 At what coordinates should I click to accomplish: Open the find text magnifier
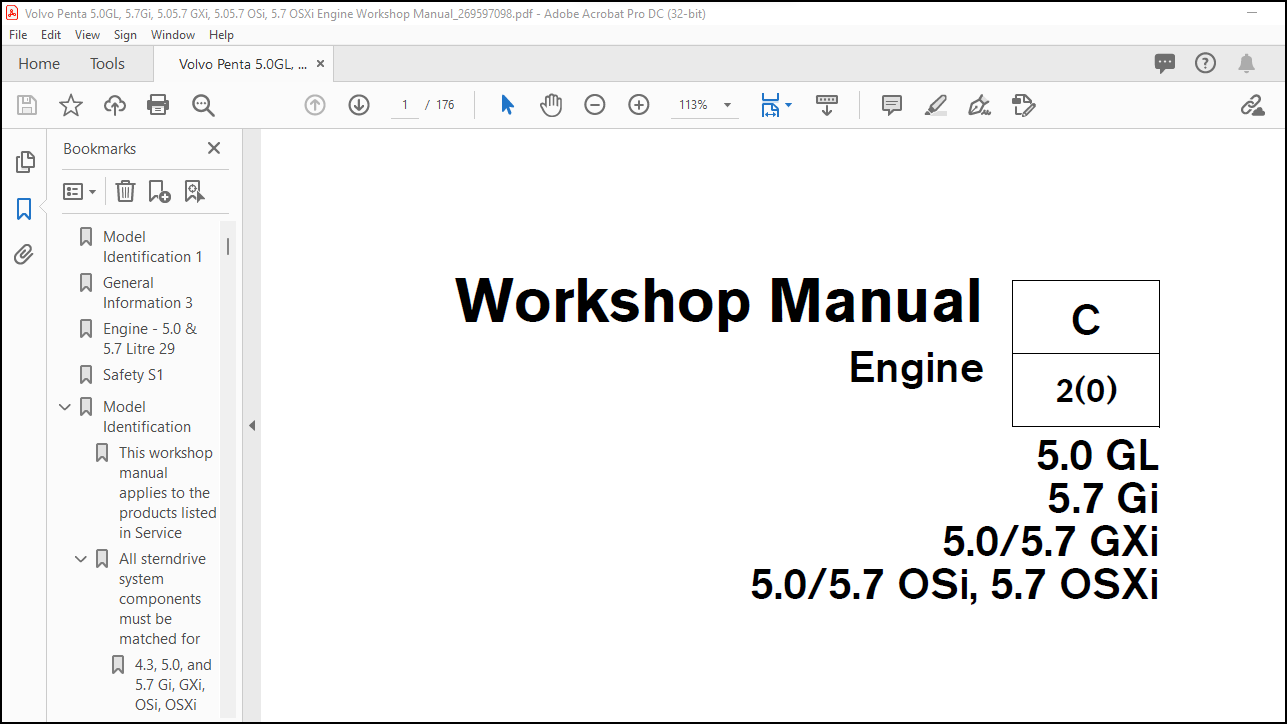[203, 105]
